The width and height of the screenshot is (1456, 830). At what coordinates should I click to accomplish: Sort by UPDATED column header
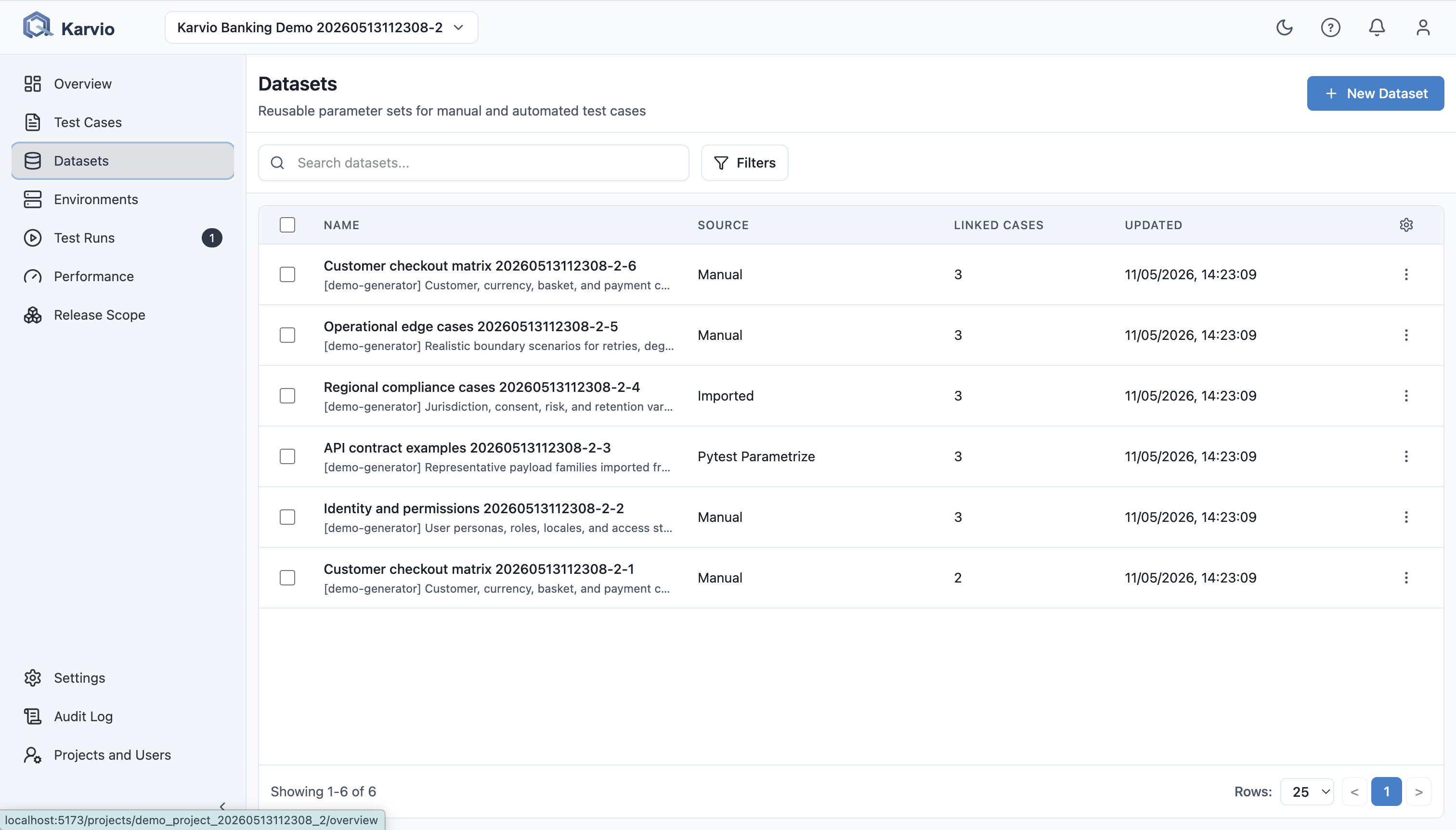click(1153, 225)
